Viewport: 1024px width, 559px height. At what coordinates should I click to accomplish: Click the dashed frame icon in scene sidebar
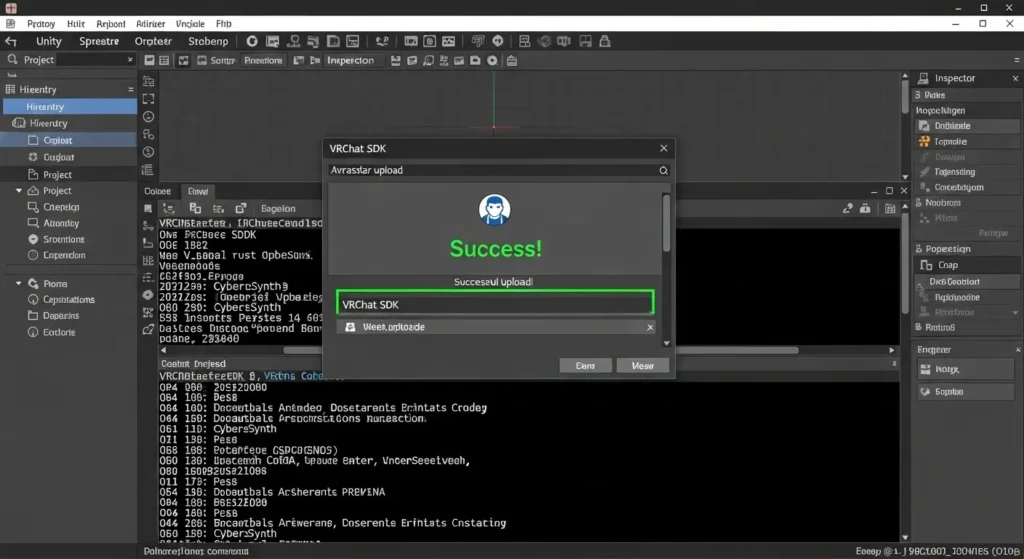[x=149, y=99]
